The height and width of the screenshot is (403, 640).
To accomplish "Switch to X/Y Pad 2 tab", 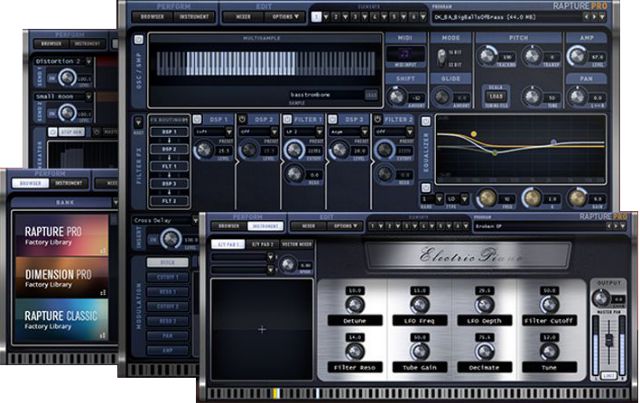I will [x=262, y=244].
